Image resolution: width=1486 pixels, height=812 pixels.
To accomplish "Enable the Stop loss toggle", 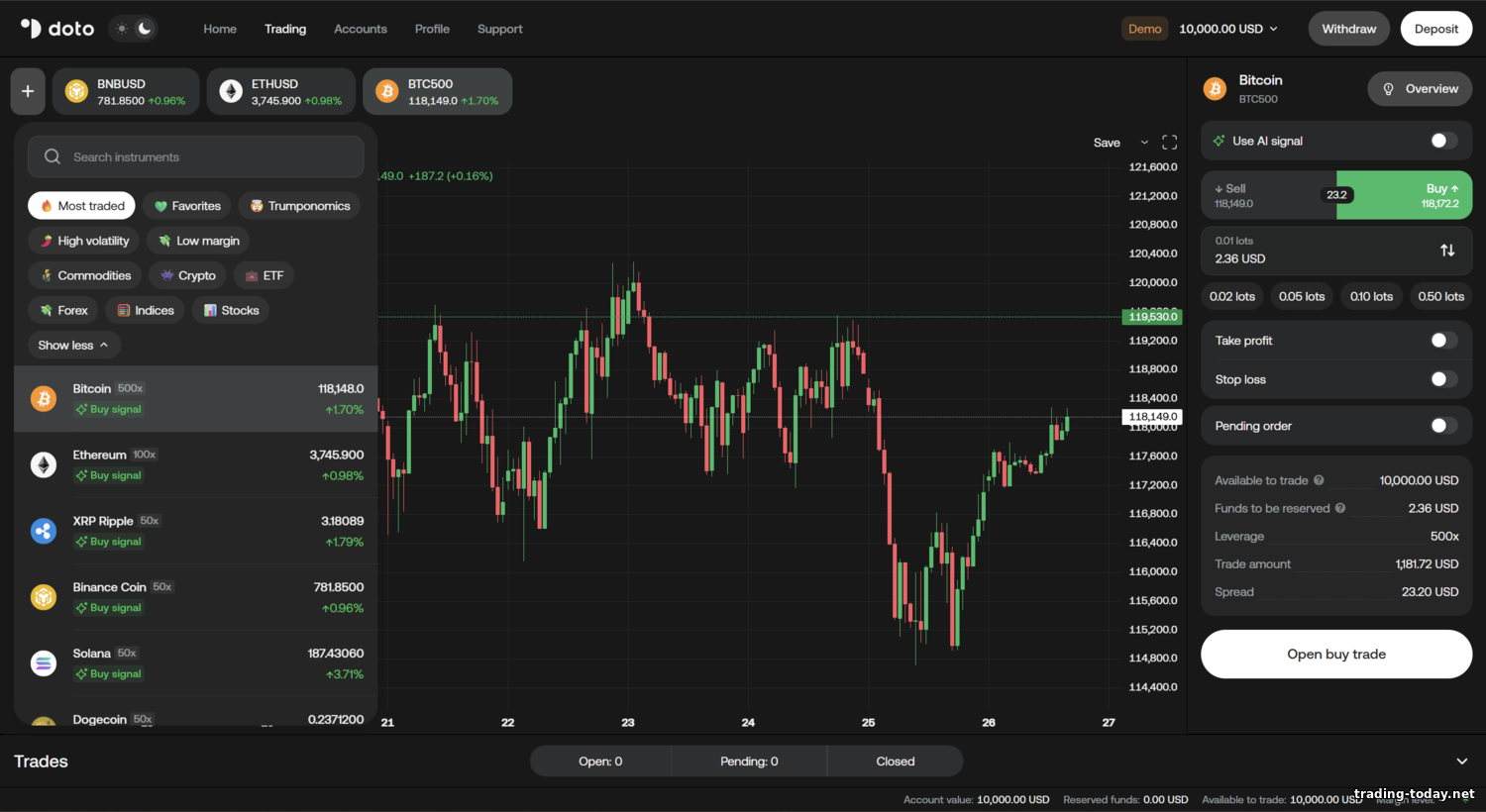I will tap(1443, 379).
